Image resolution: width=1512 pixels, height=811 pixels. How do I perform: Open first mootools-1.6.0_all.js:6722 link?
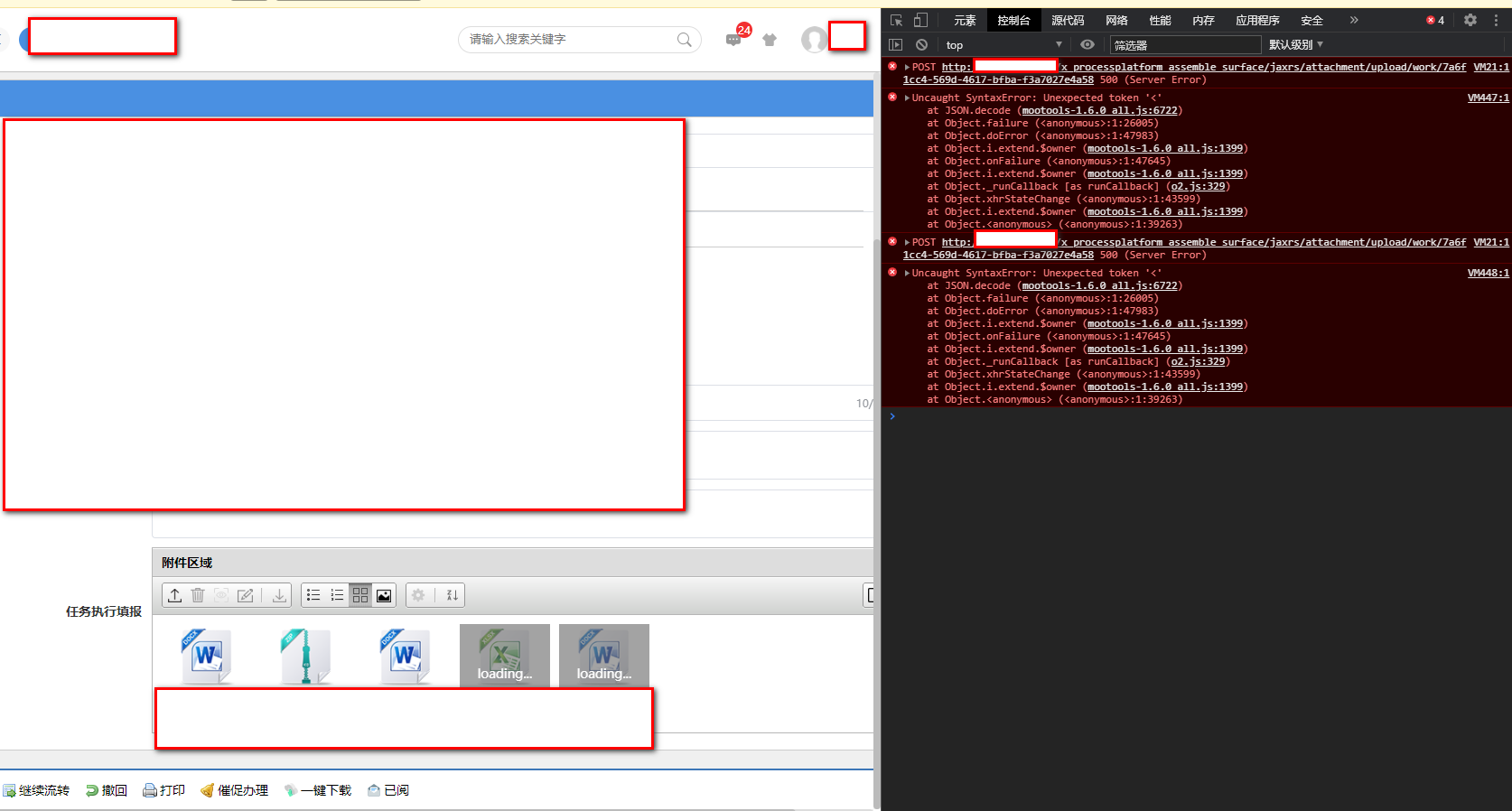pos(1100,110)
